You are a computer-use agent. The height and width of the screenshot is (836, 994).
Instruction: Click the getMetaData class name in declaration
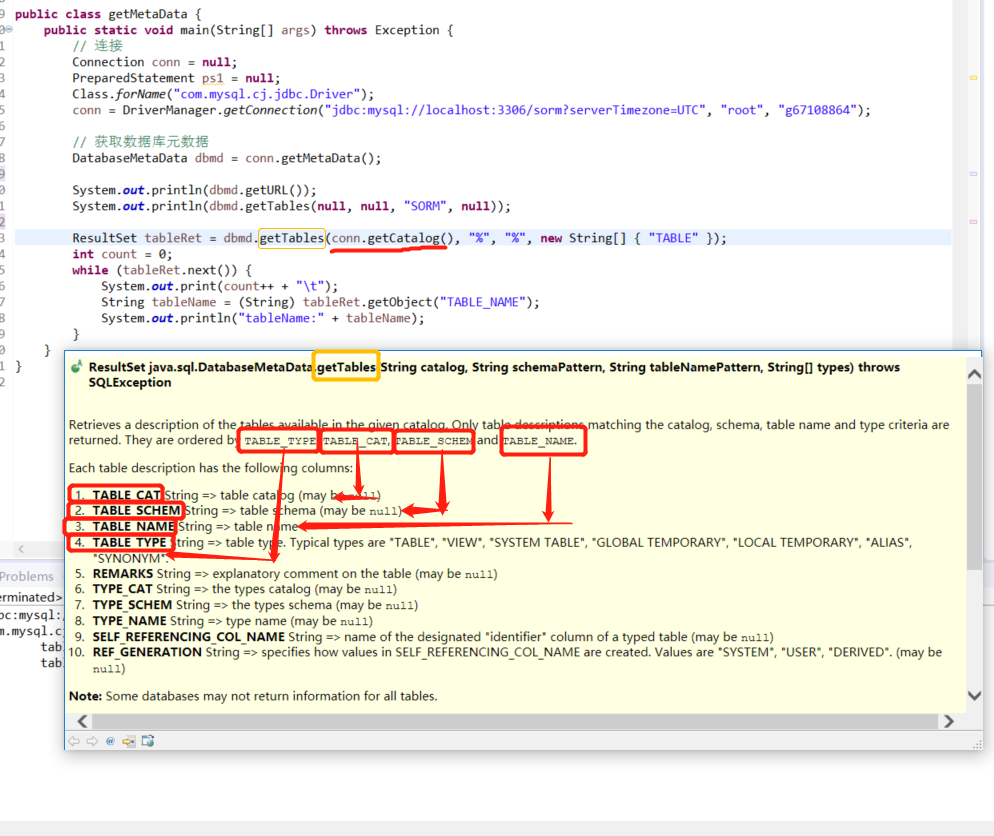[148, 14]
